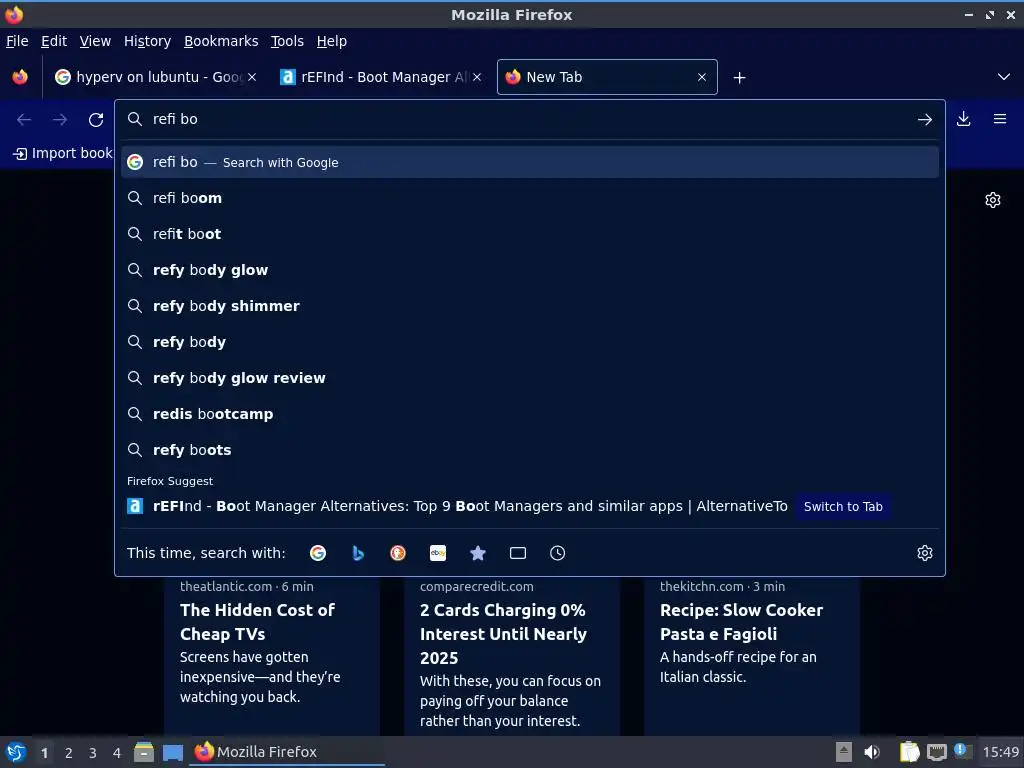Image resolution: width=1024 pixels, height=768 pixels.
Task: Switch to virtual desktop 4
Action: point(117,753)
